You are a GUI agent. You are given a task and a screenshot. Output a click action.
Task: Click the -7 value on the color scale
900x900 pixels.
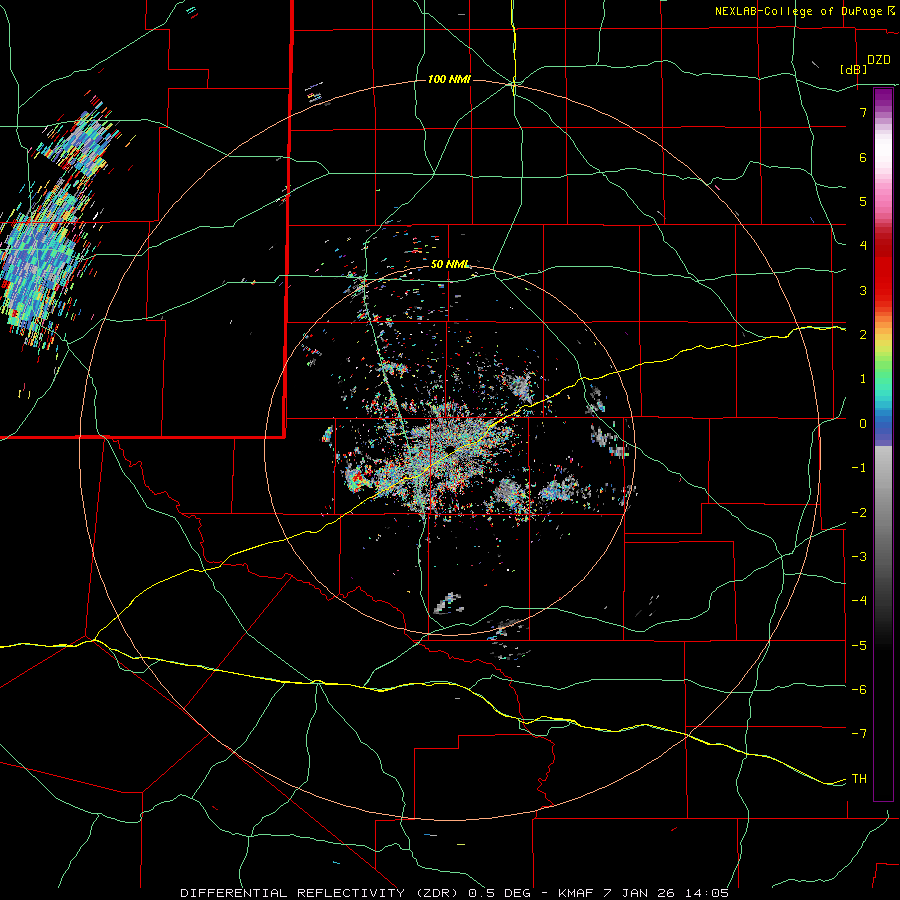click(859, 734)
